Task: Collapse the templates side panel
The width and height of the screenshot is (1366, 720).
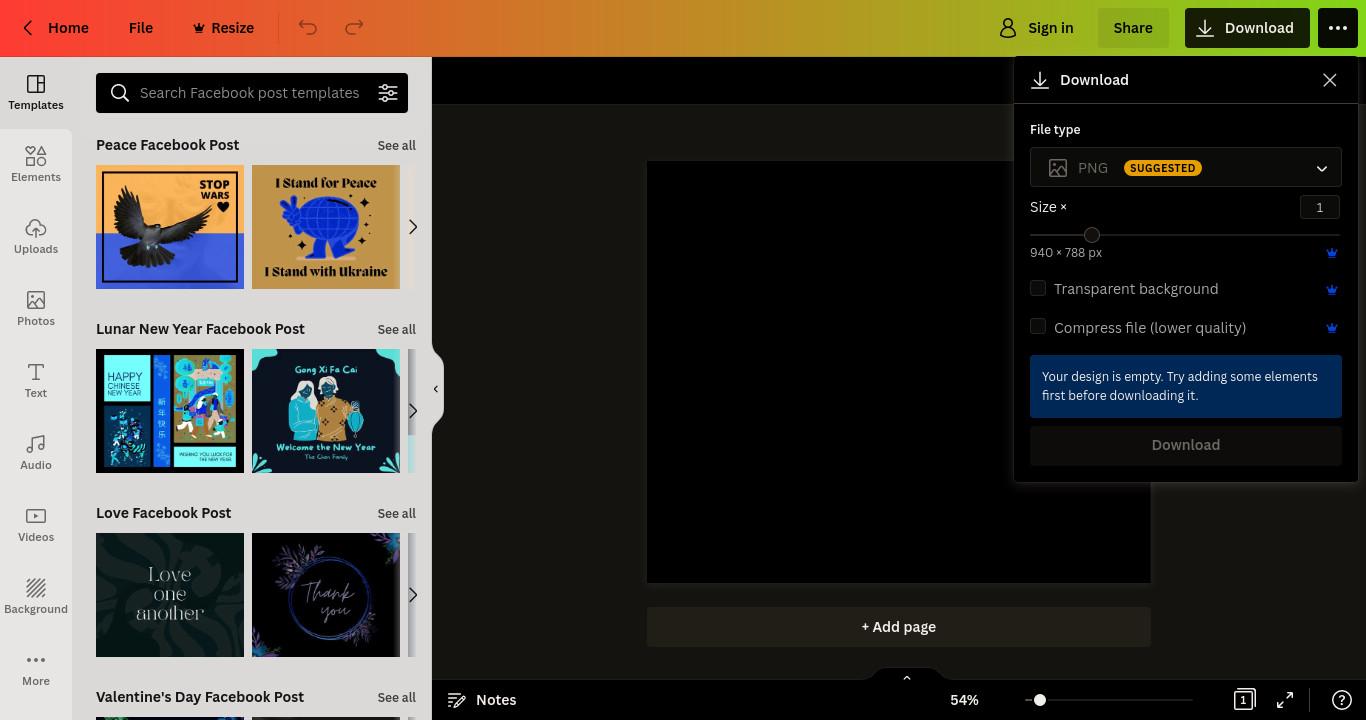Action: click(436, 389)
